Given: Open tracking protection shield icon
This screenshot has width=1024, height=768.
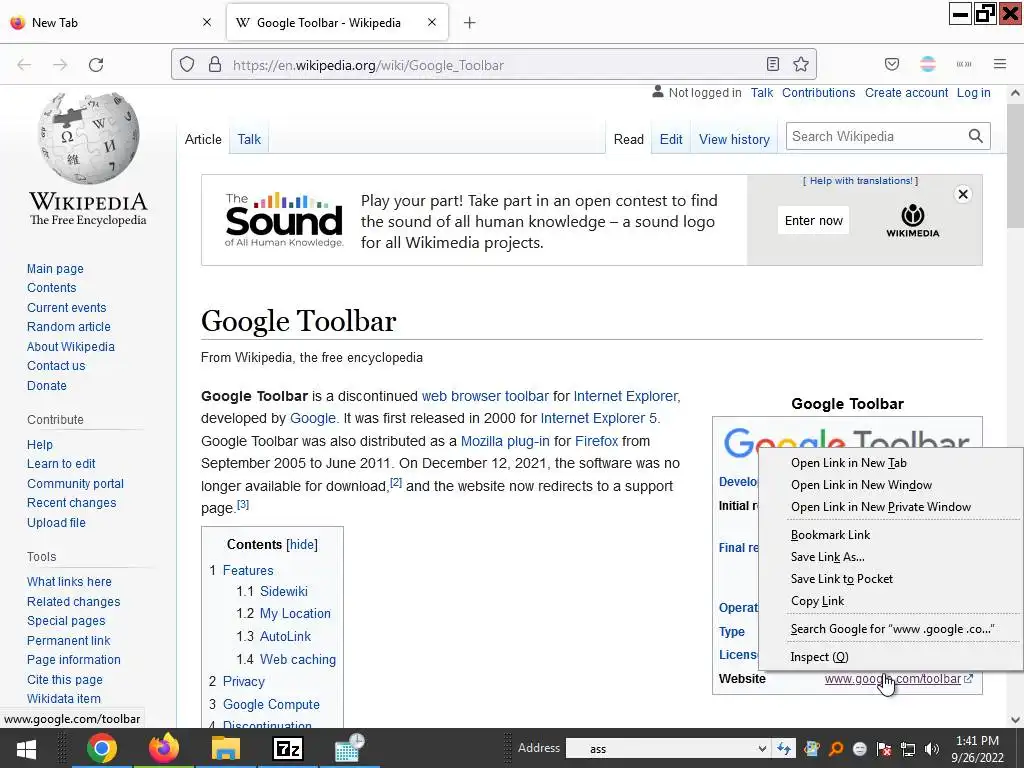Looking at the screenshot, I should click(187, 65).
